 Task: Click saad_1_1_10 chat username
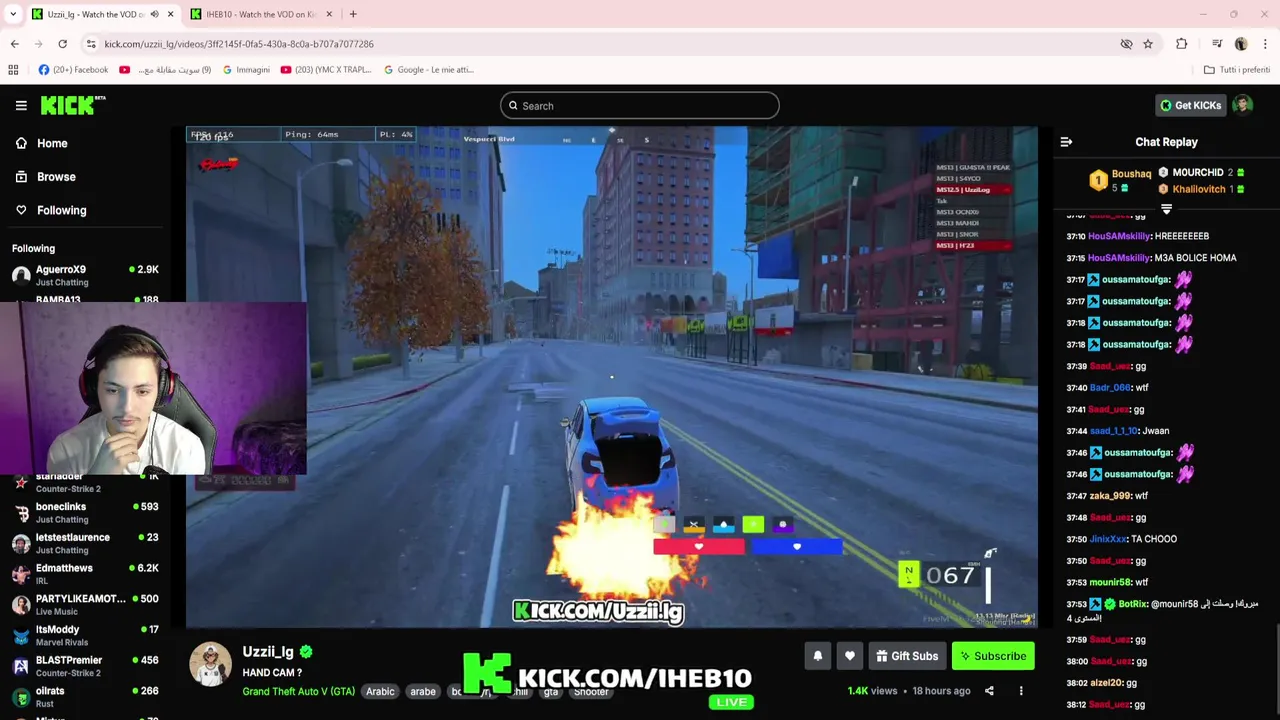(1114, 431)
